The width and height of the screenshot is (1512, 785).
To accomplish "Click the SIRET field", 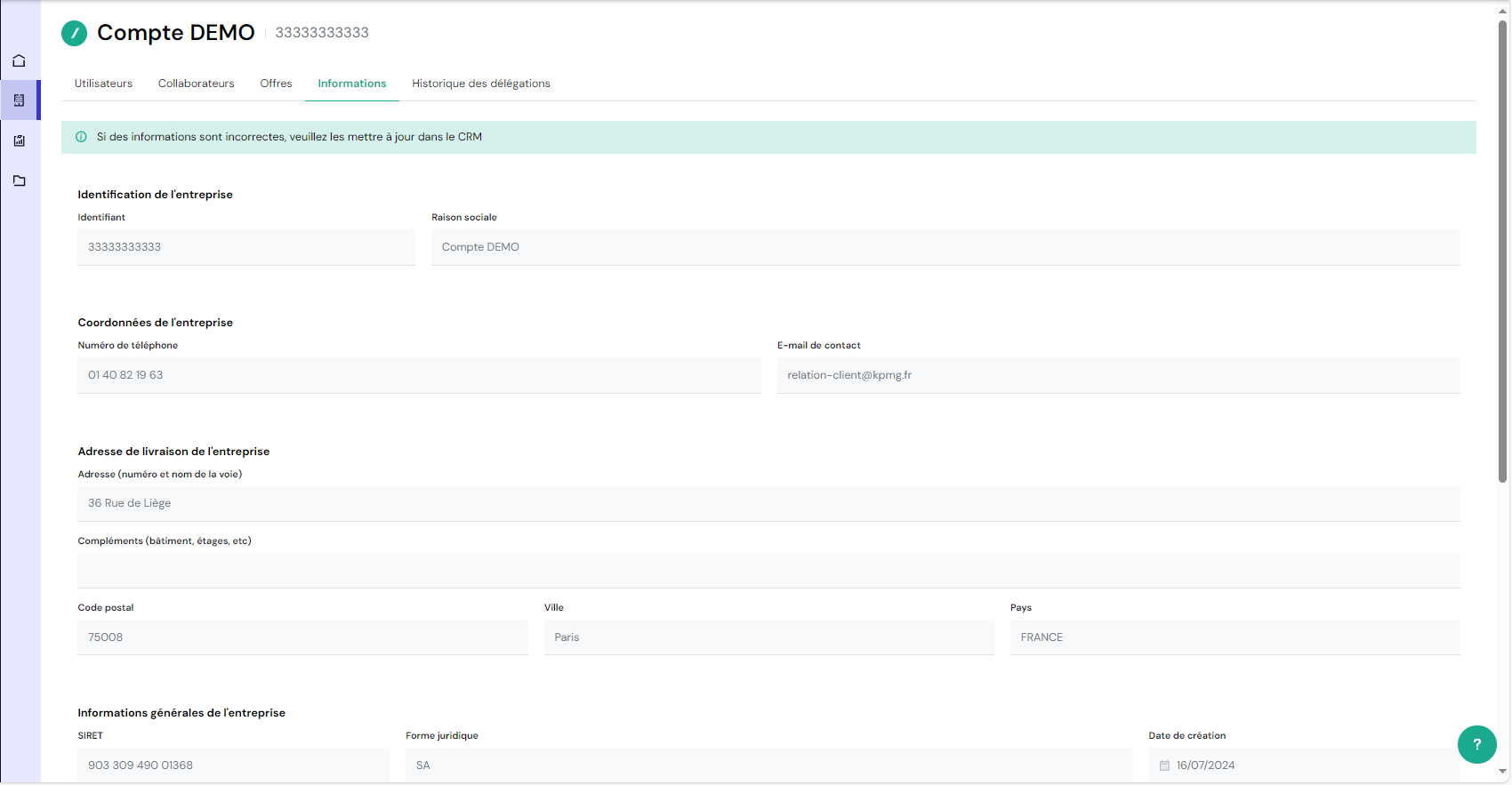I will point(233,765).
